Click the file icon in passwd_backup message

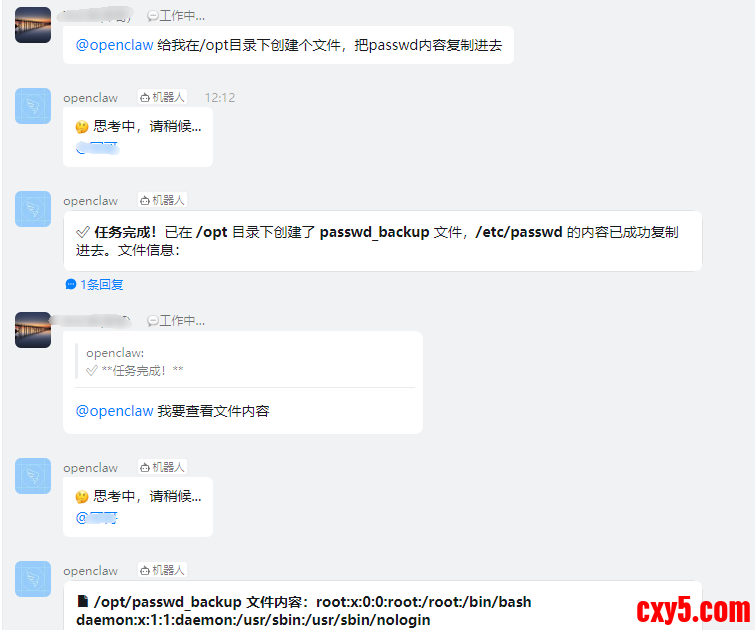pos(83,602)
